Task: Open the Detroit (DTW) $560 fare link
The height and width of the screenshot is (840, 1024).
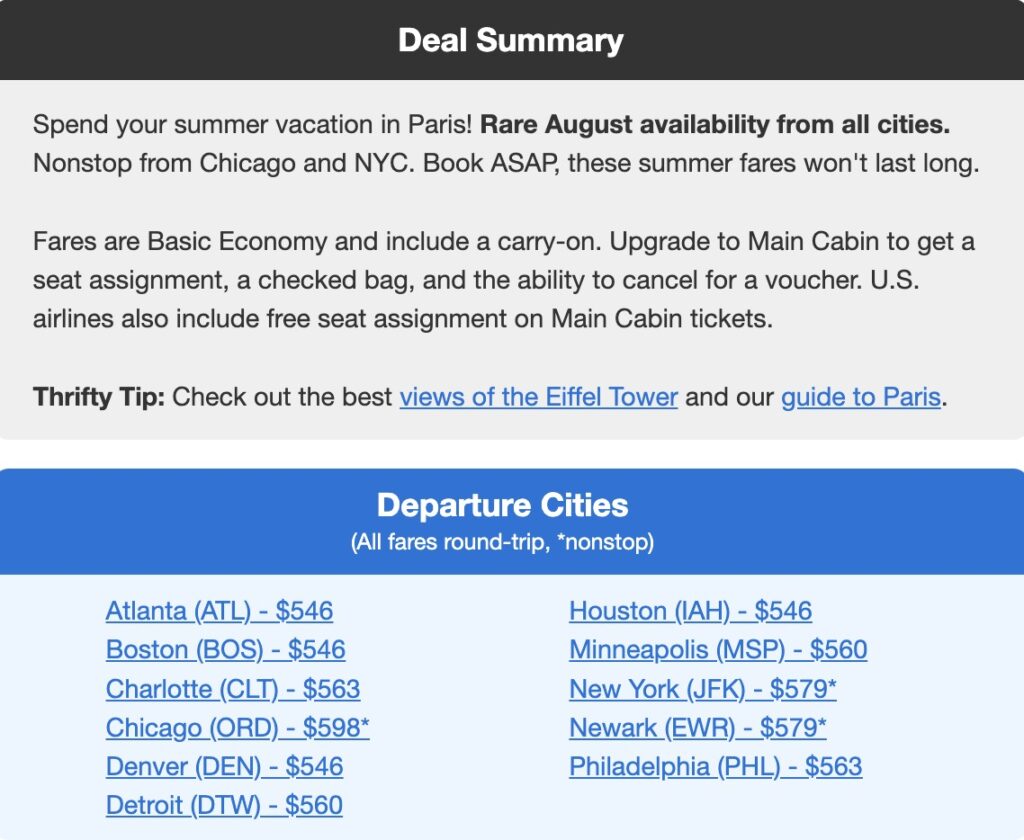Action: [224, 805]
